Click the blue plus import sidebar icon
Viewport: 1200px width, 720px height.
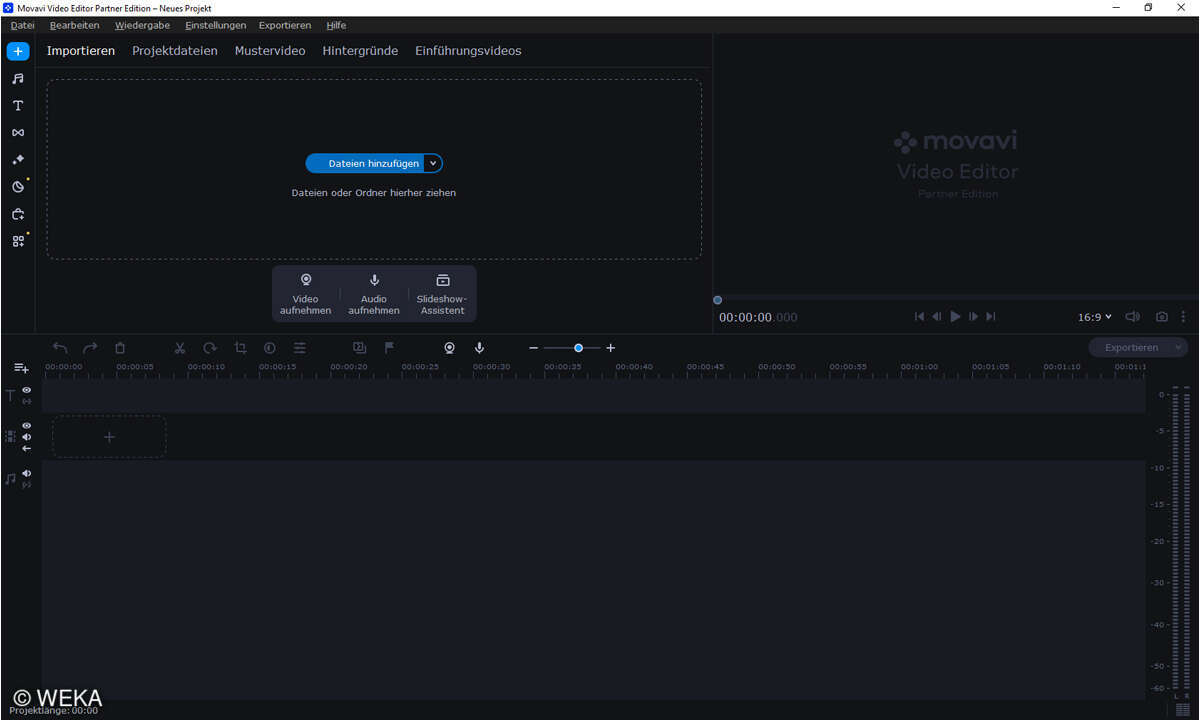[18, 51]
